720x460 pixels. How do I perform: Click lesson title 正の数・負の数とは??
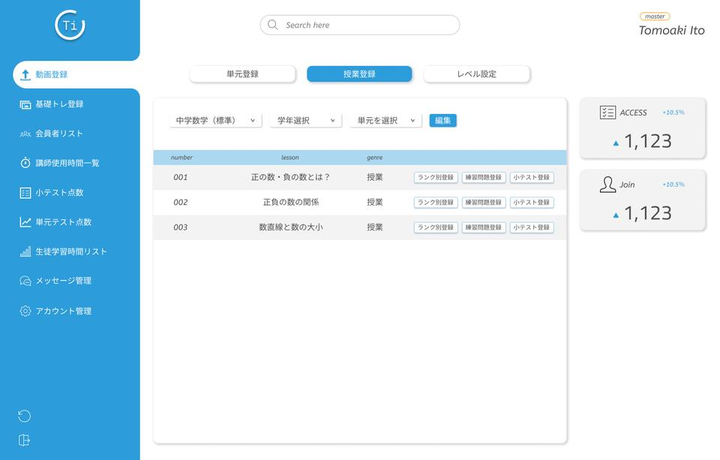pos(290,177)
